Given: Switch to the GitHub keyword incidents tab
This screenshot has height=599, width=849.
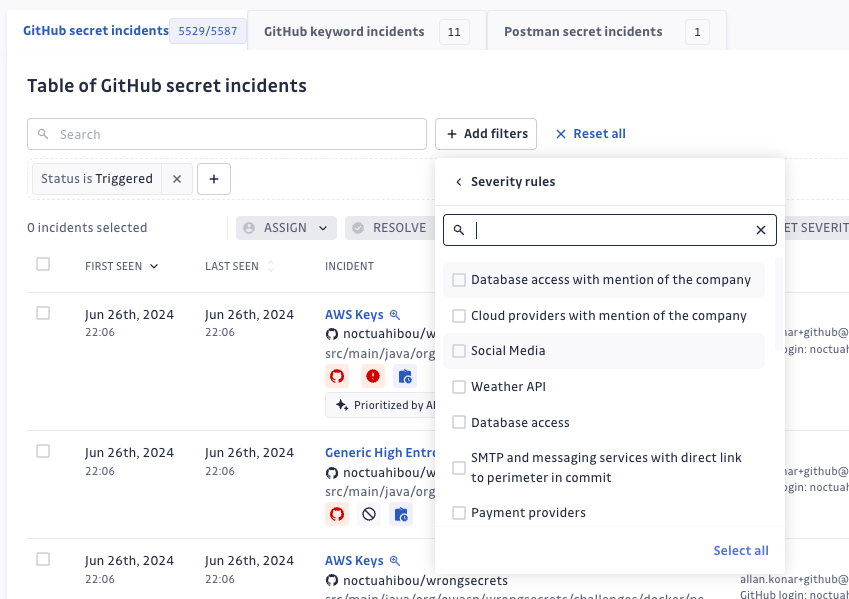Looking at the screenshot, I should [344, 31].
